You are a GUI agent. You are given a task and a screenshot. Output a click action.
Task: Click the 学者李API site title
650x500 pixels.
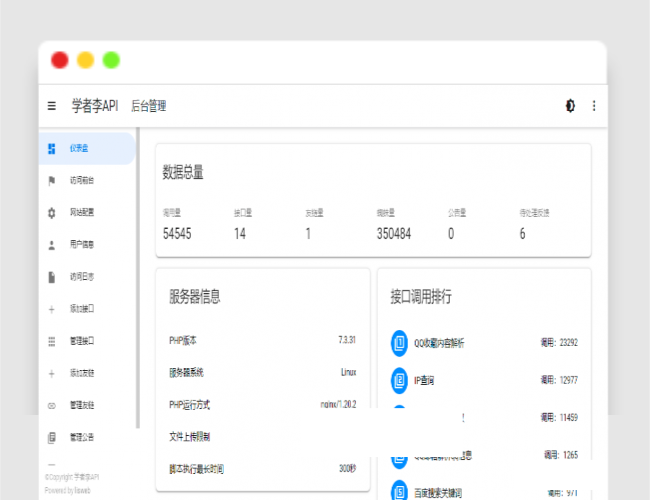[x=95, y=106]
